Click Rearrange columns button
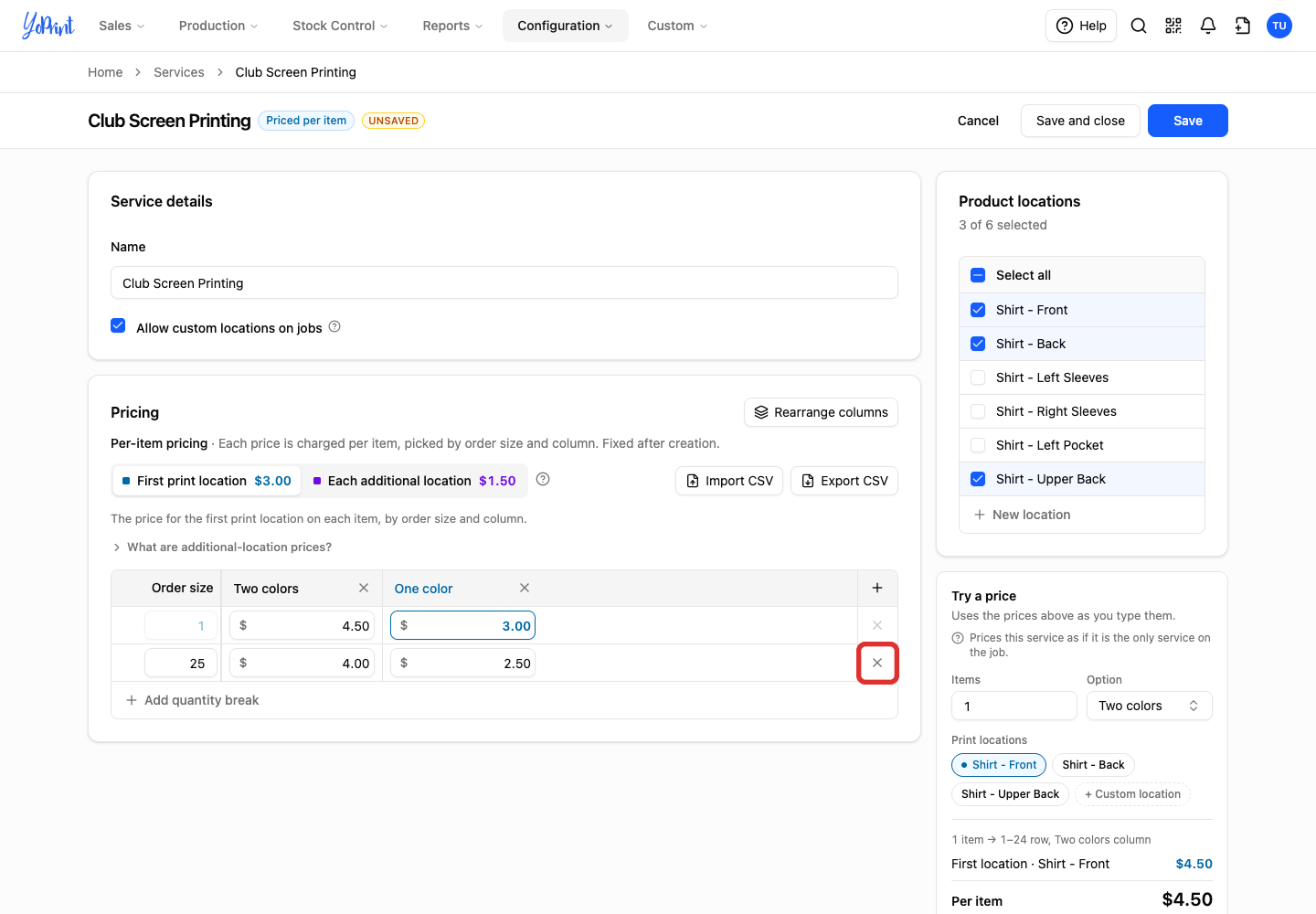 [x=821, y=412]
